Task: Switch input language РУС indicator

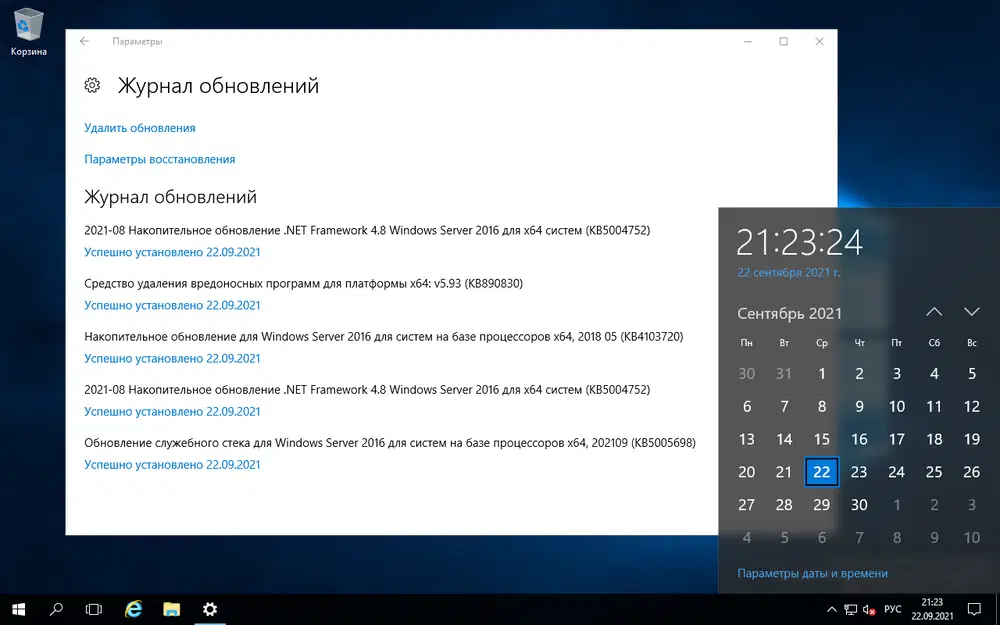Action: 893,610
